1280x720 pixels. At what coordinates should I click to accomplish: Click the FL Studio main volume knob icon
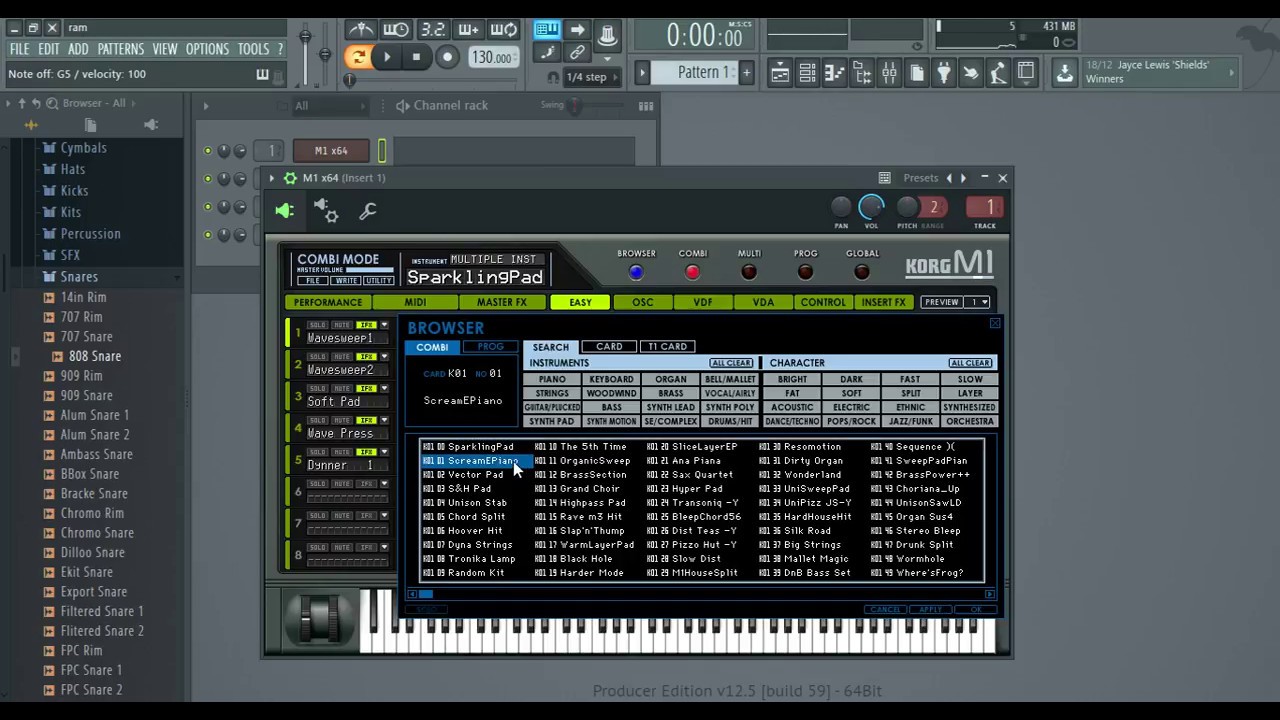pos(305,38)
